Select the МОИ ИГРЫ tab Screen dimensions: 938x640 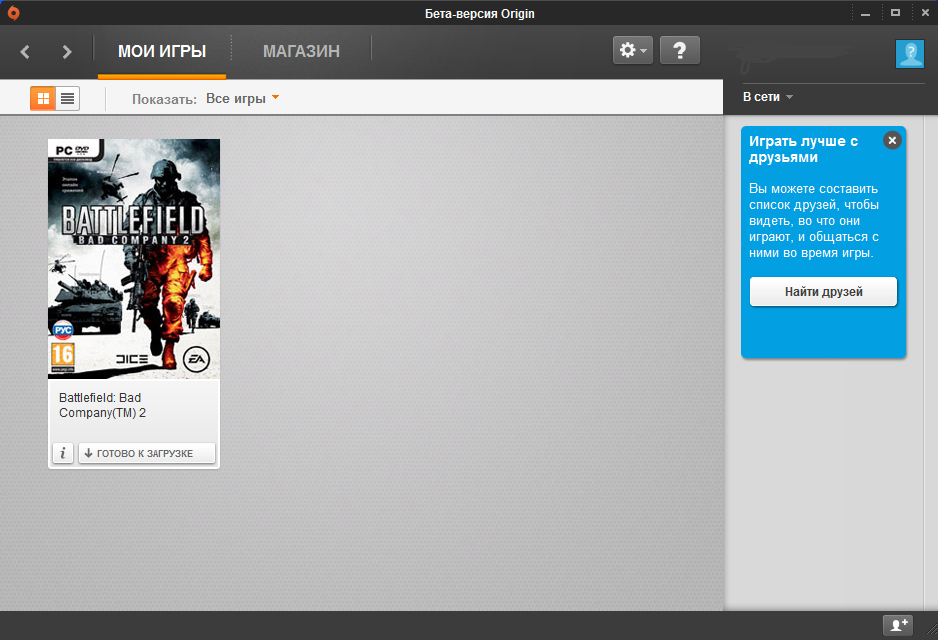tap(162, 51)
